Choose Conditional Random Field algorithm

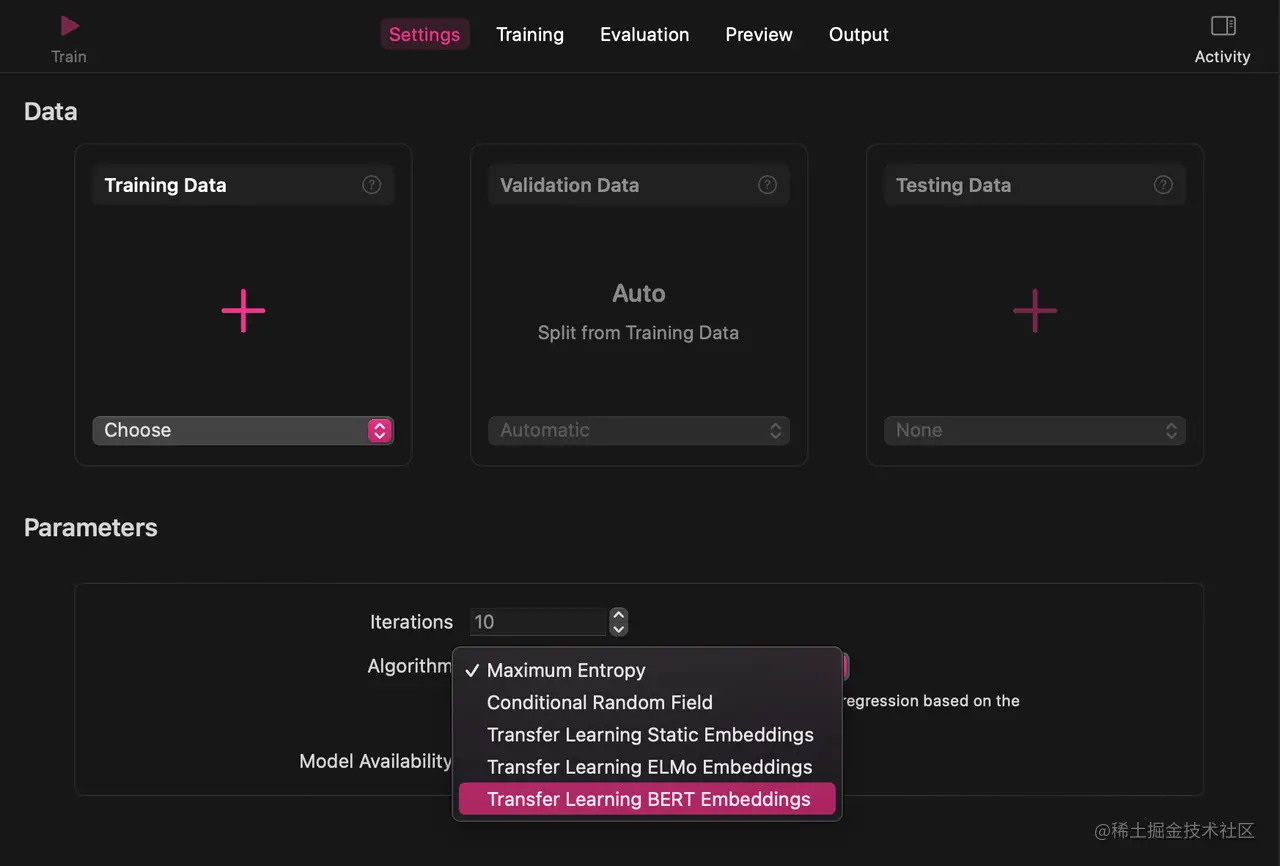pos(600,703)
